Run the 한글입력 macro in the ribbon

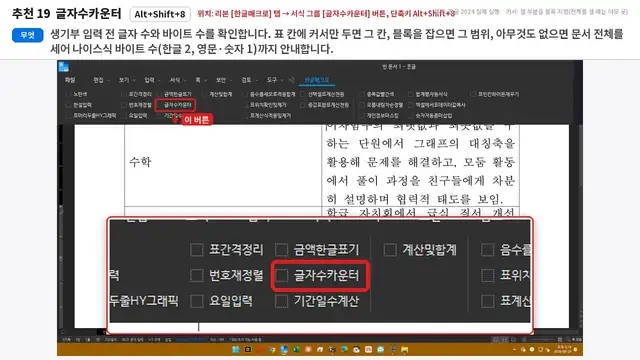point(79,105)
